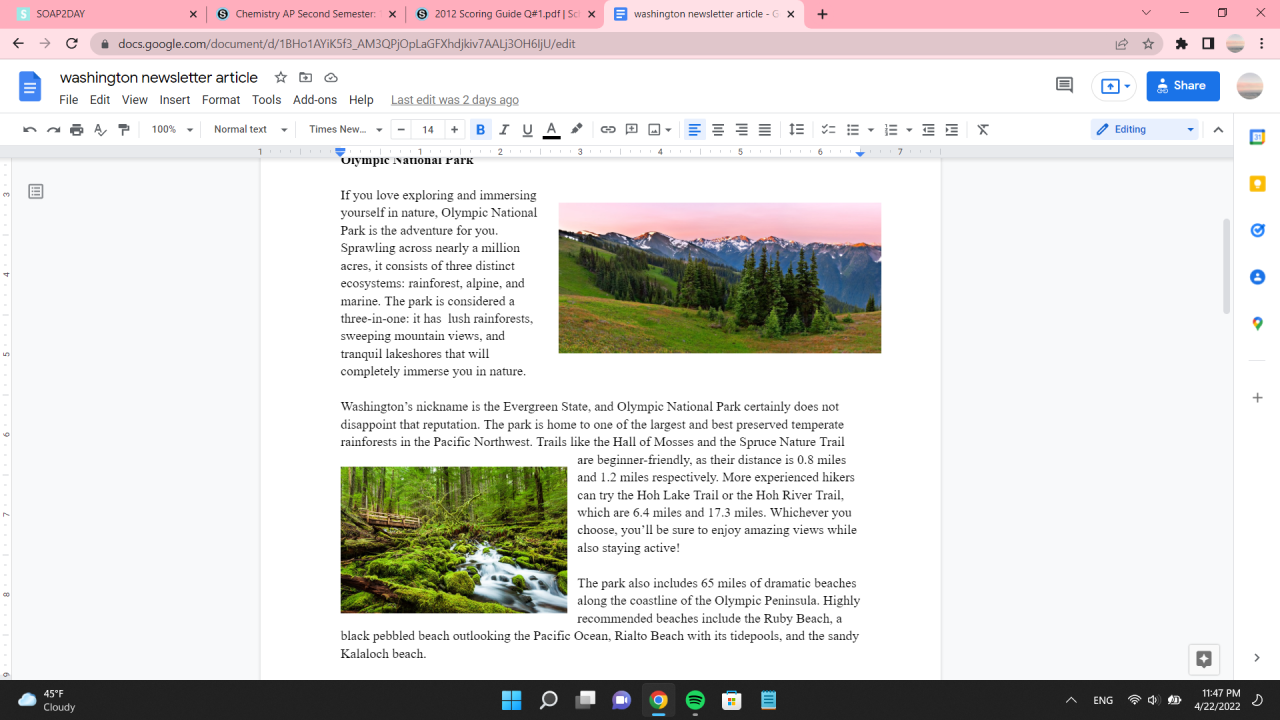Toggle Italic formatting
Screen dimensions: 1280x720
(504, 130)
